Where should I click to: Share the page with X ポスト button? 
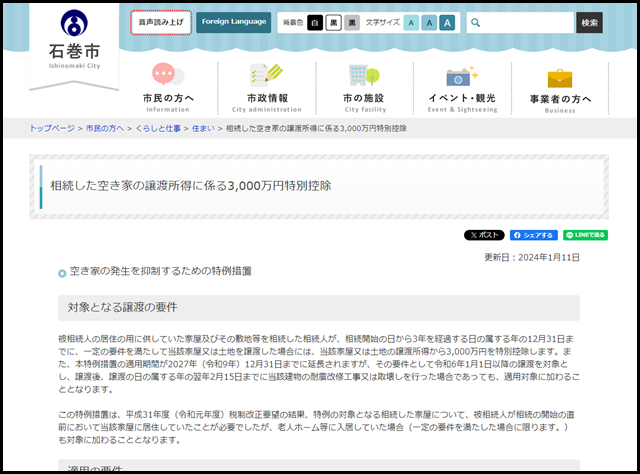tap(484, 235)
